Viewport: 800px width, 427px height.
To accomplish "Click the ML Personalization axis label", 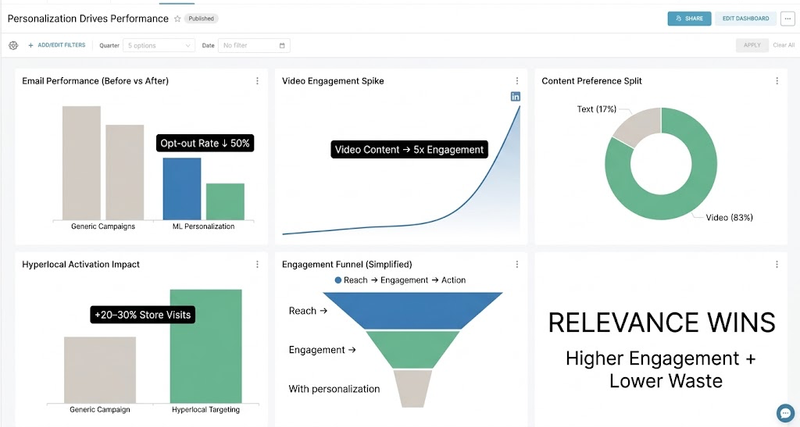I will (204, 227).
